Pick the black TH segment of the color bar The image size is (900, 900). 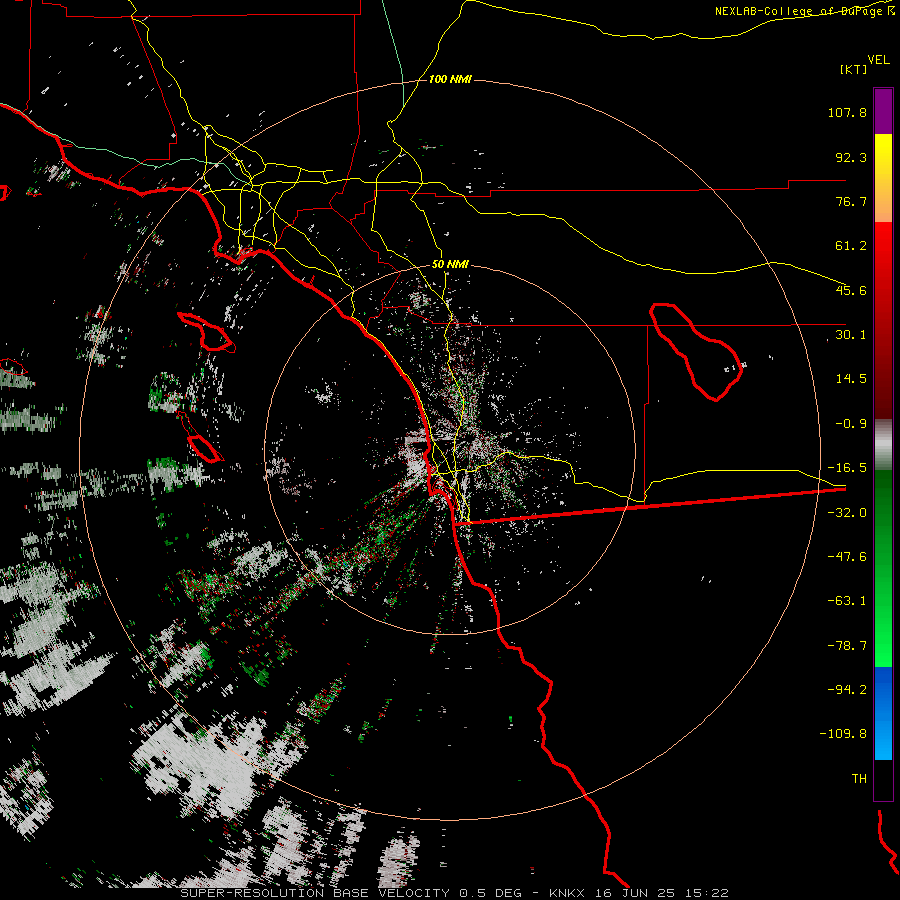(x=883, y=779)
